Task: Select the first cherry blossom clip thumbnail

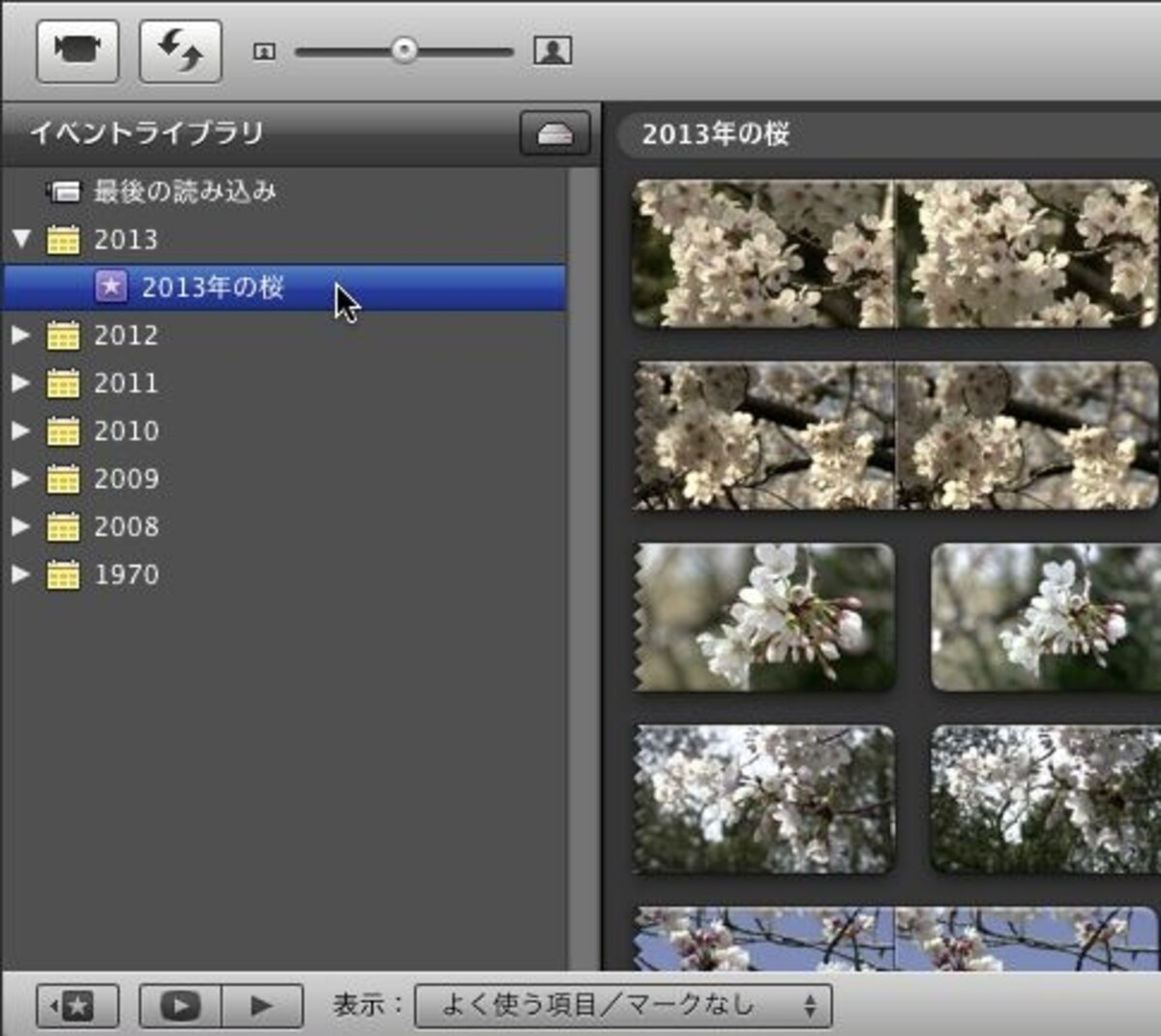Action: coord(763,253)
